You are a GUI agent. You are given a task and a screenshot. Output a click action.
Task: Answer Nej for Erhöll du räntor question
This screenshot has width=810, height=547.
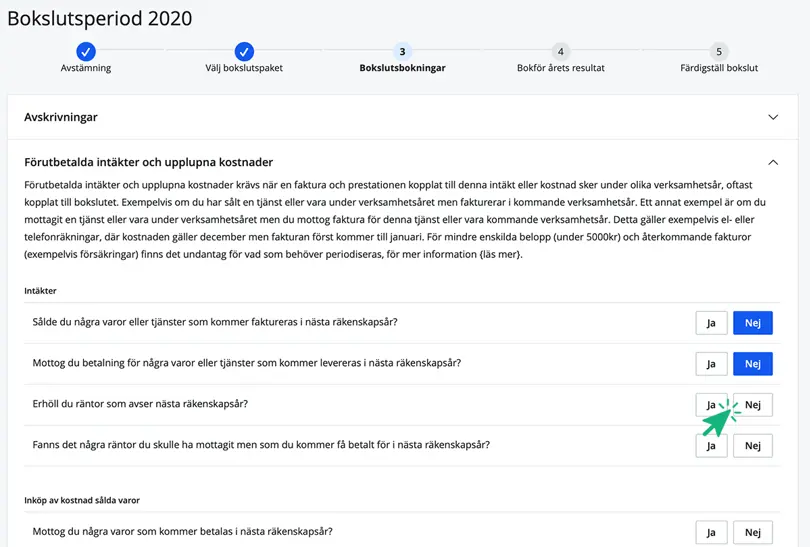coord(753,404)
